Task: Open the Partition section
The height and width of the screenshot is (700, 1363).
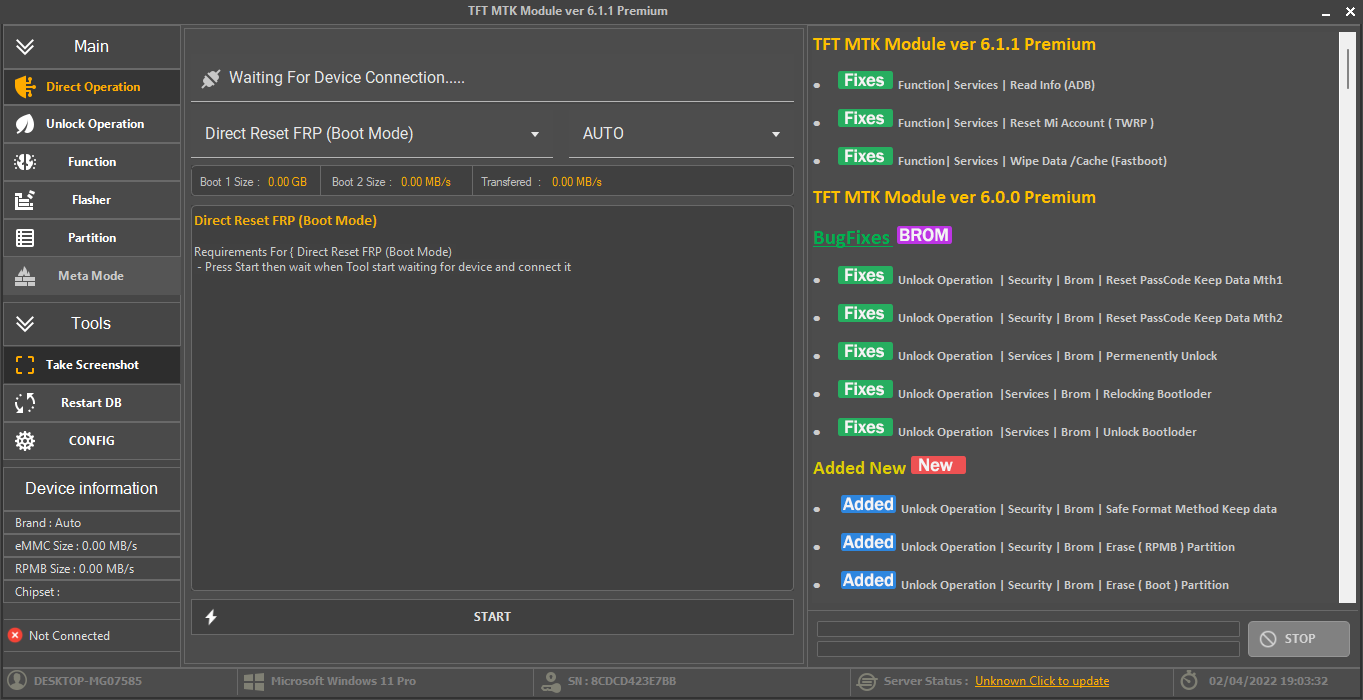Action: (92, 238)
